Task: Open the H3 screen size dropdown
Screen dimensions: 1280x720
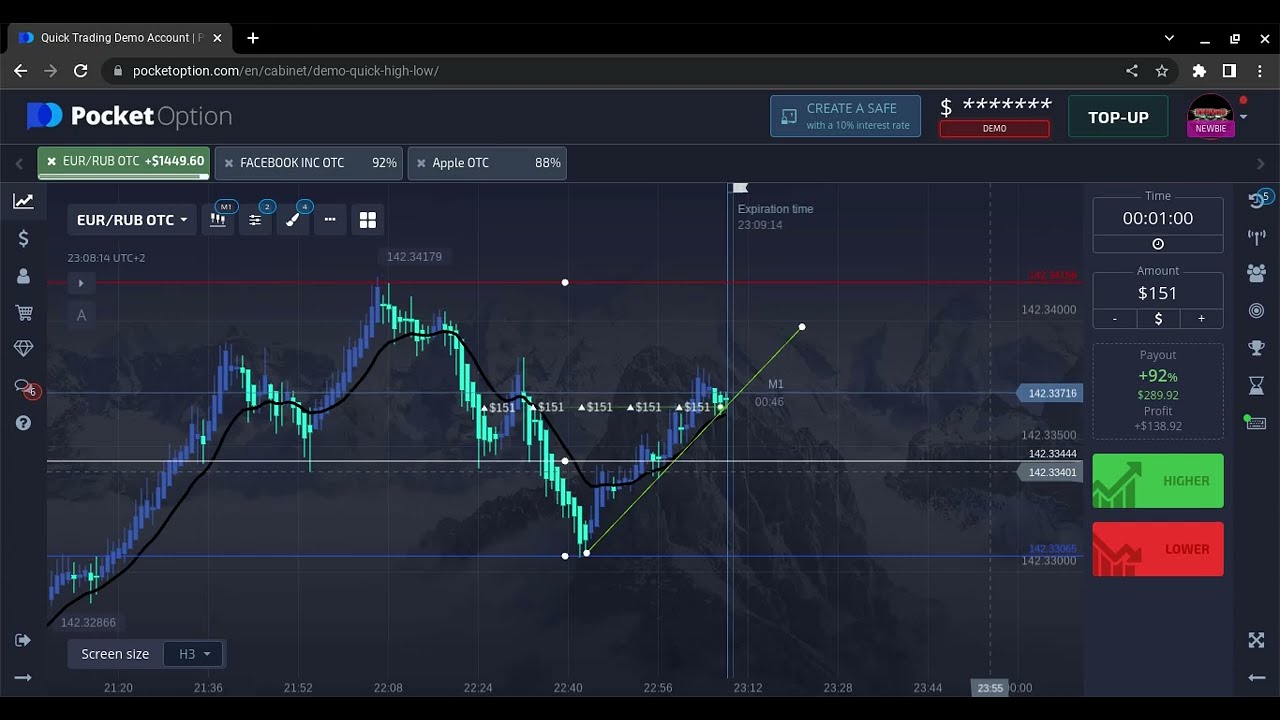Action: pos(195,654)
